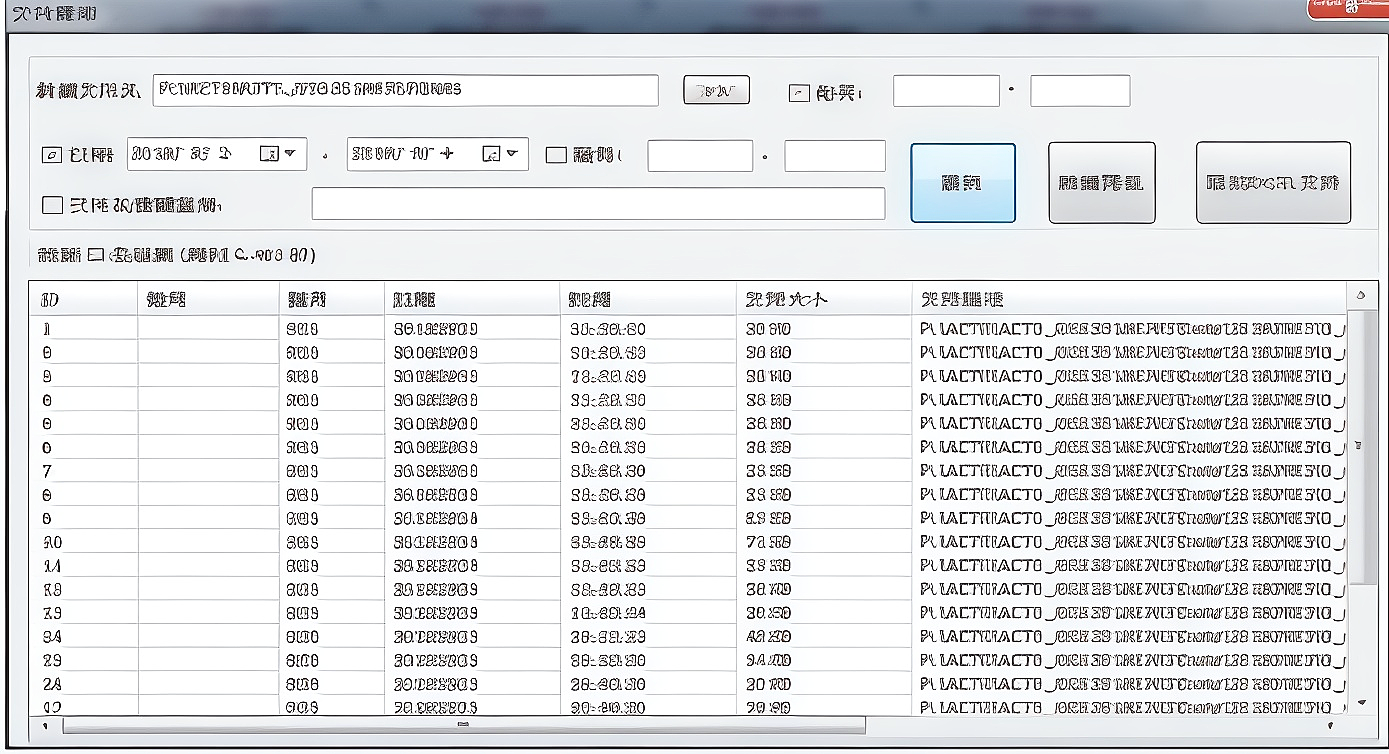
Task: Click the horizontal scrollbar's left arrow
Action: (46, 725)
